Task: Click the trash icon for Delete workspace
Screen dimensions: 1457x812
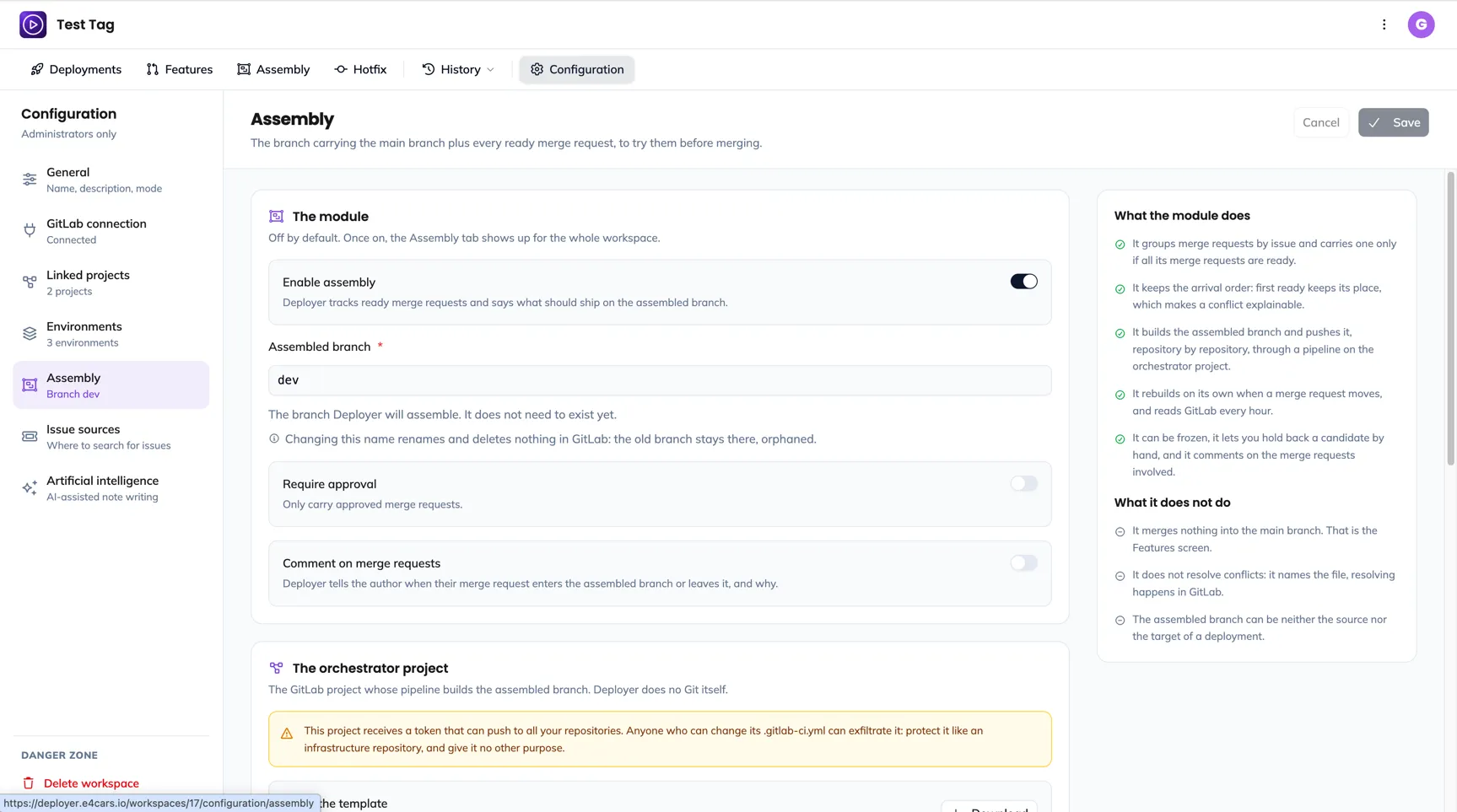Action: [x=29, y=783]
